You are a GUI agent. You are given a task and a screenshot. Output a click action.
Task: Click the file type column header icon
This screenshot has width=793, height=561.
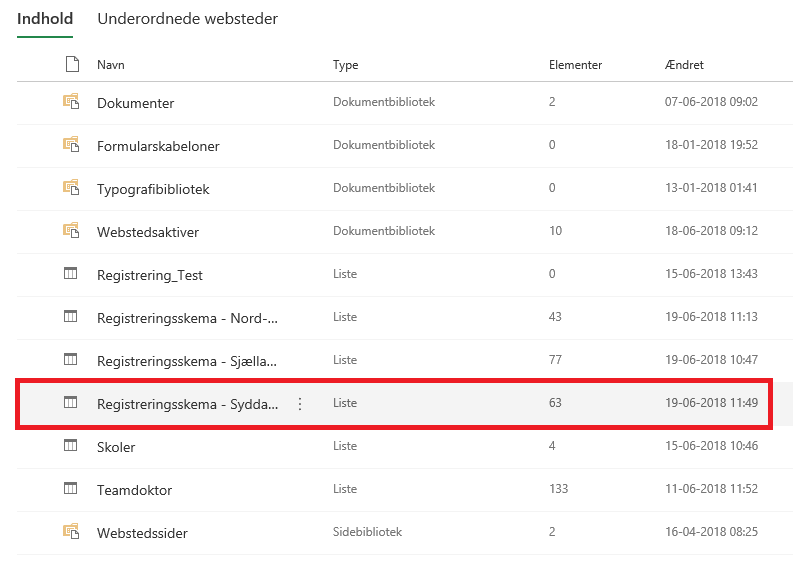(71, 65)
